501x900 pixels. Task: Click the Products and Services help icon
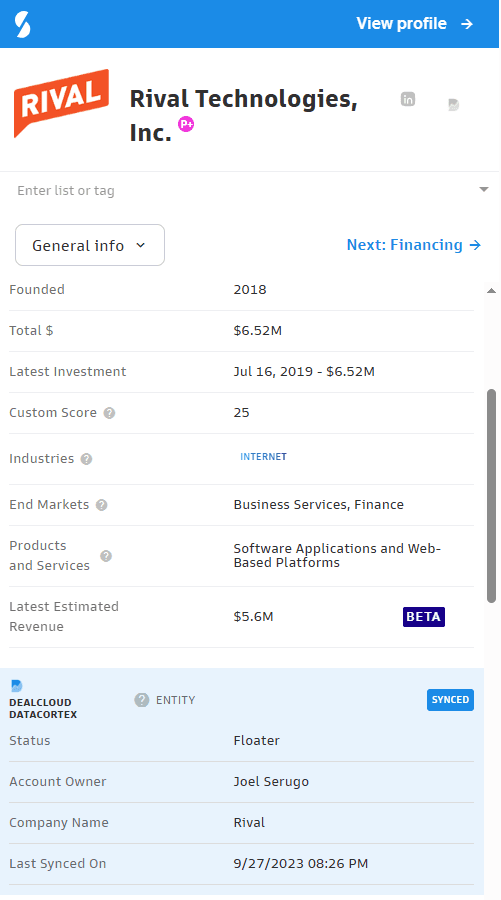coord(106,556)
